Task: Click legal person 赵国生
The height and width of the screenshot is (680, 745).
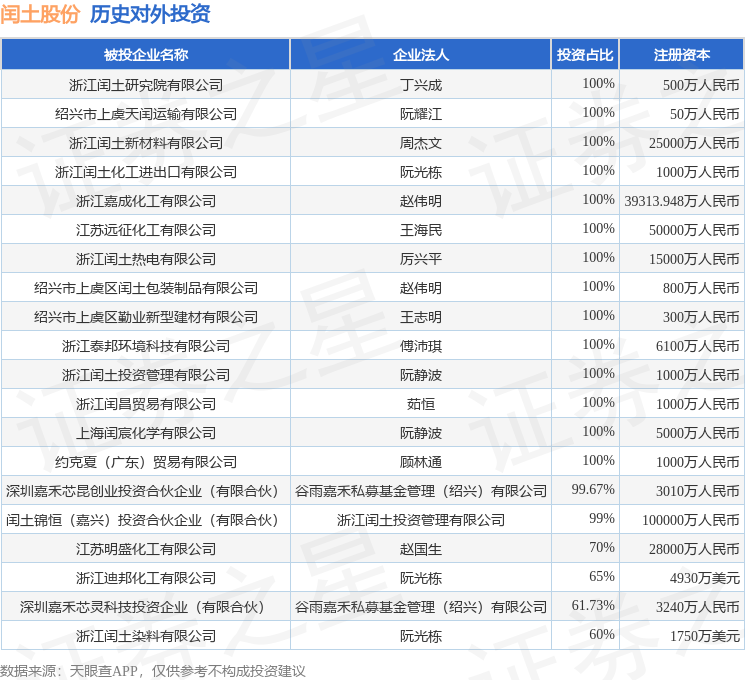Action: [420, 549]
